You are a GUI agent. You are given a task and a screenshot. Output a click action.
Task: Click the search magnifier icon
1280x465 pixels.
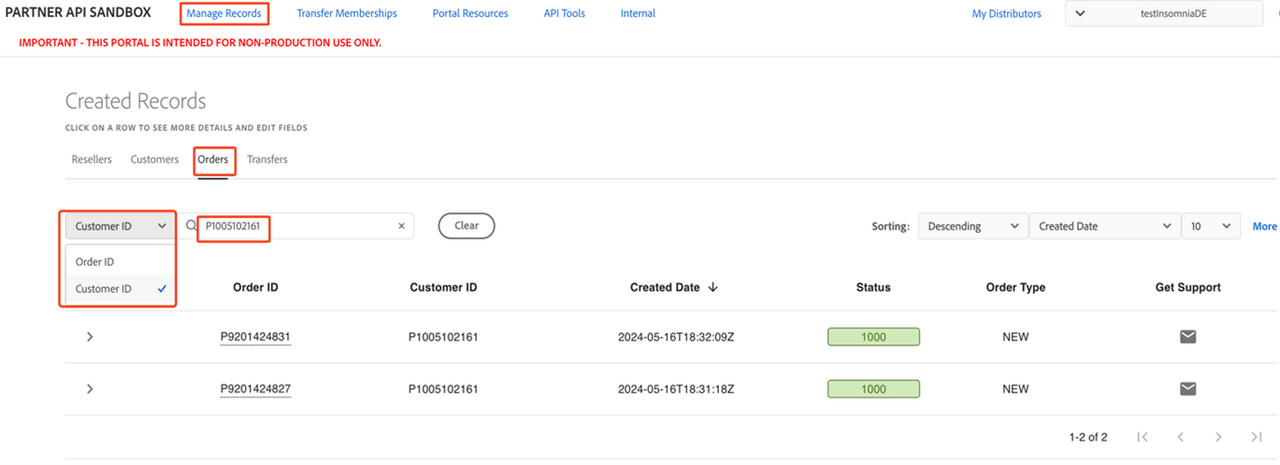coord(191,226)
